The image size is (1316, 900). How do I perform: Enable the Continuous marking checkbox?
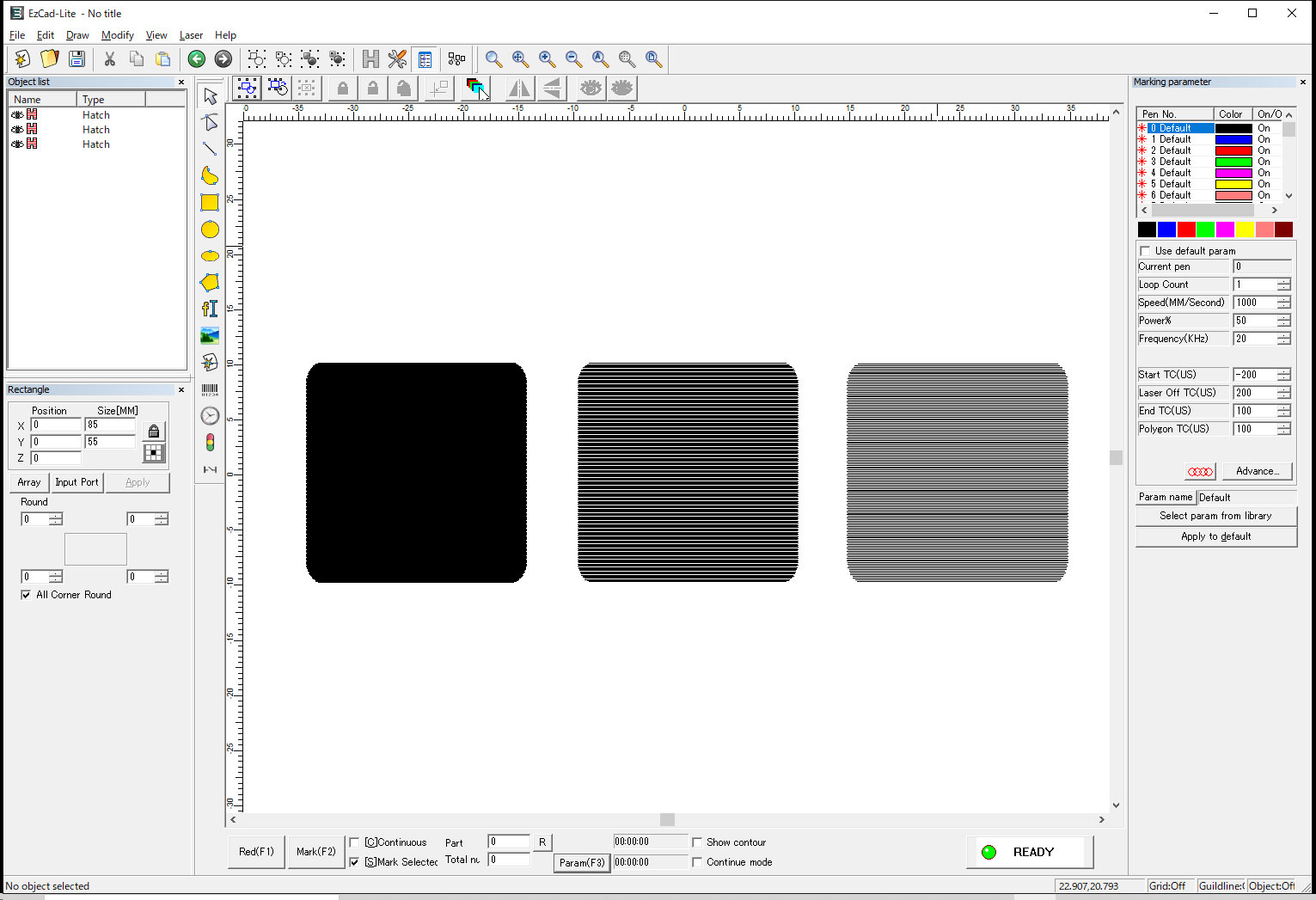pyautogui.click(x=354, y=842)
